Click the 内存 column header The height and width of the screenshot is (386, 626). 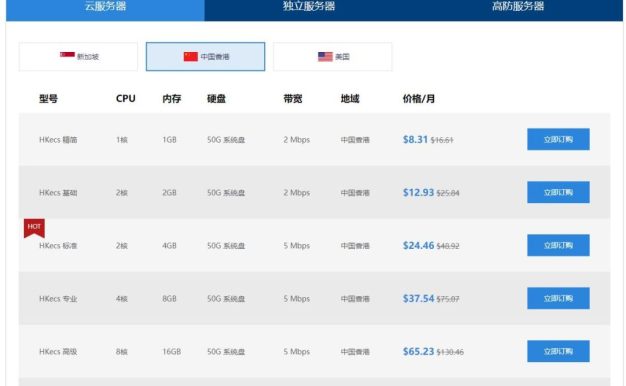[172, 99]
